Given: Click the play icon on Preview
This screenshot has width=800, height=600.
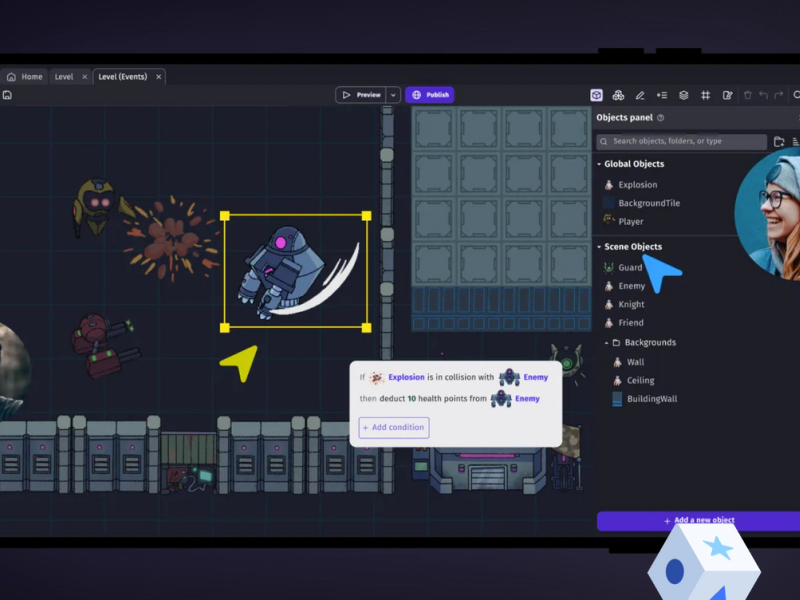Looking at the screenshot, I should coord(346,95).
